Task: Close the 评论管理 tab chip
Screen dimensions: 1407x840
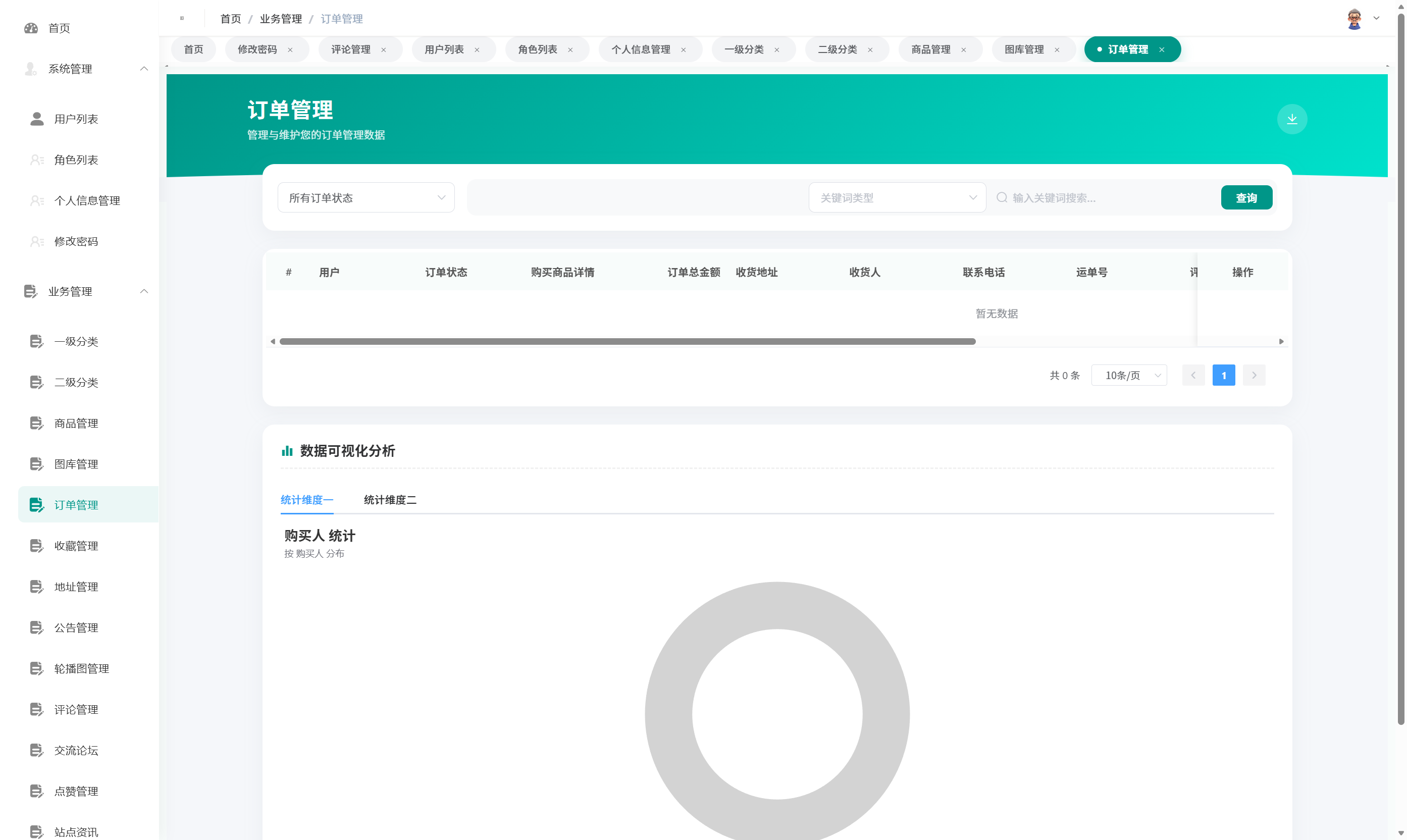Action: pyautogui.click(x=383, y=49)
